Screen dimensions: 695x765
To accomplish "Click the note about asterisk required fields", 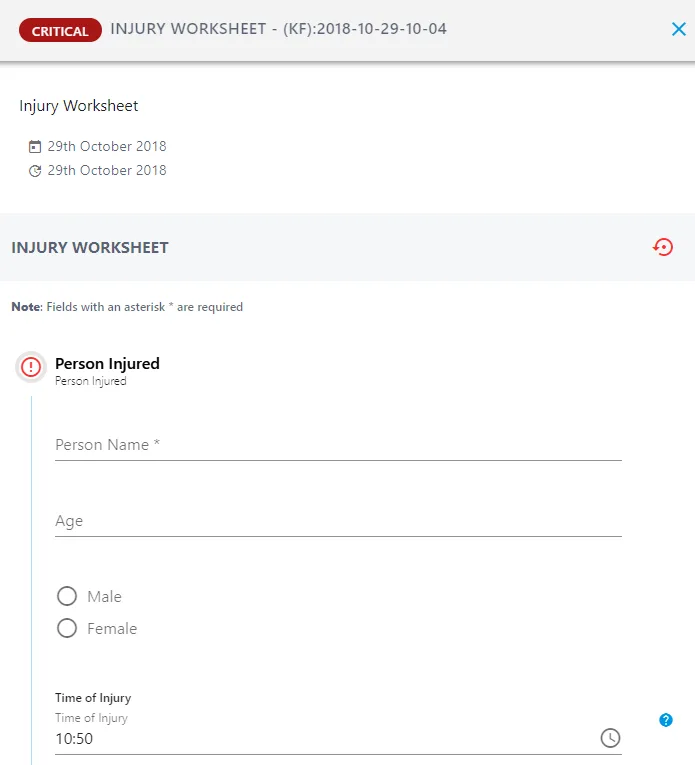I will click(x=127, y=307).
